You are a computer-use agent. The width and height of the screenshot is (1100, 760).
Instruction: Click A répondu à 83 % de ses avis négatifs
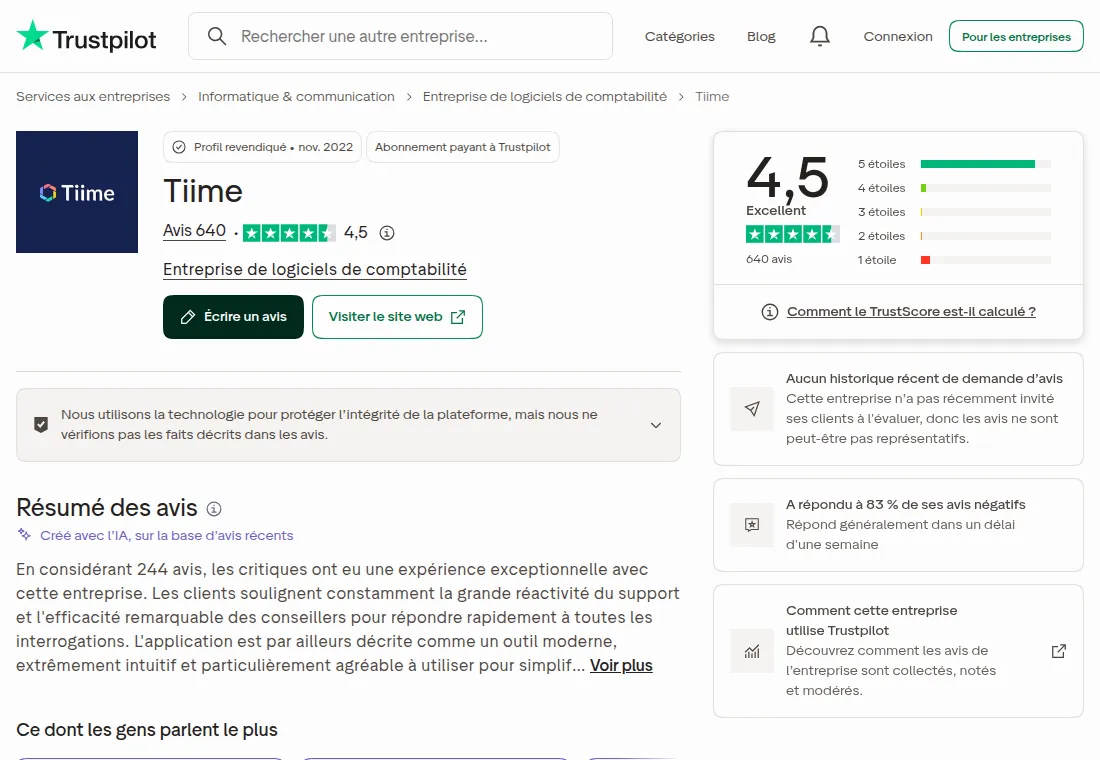click(x=906, y=505)
